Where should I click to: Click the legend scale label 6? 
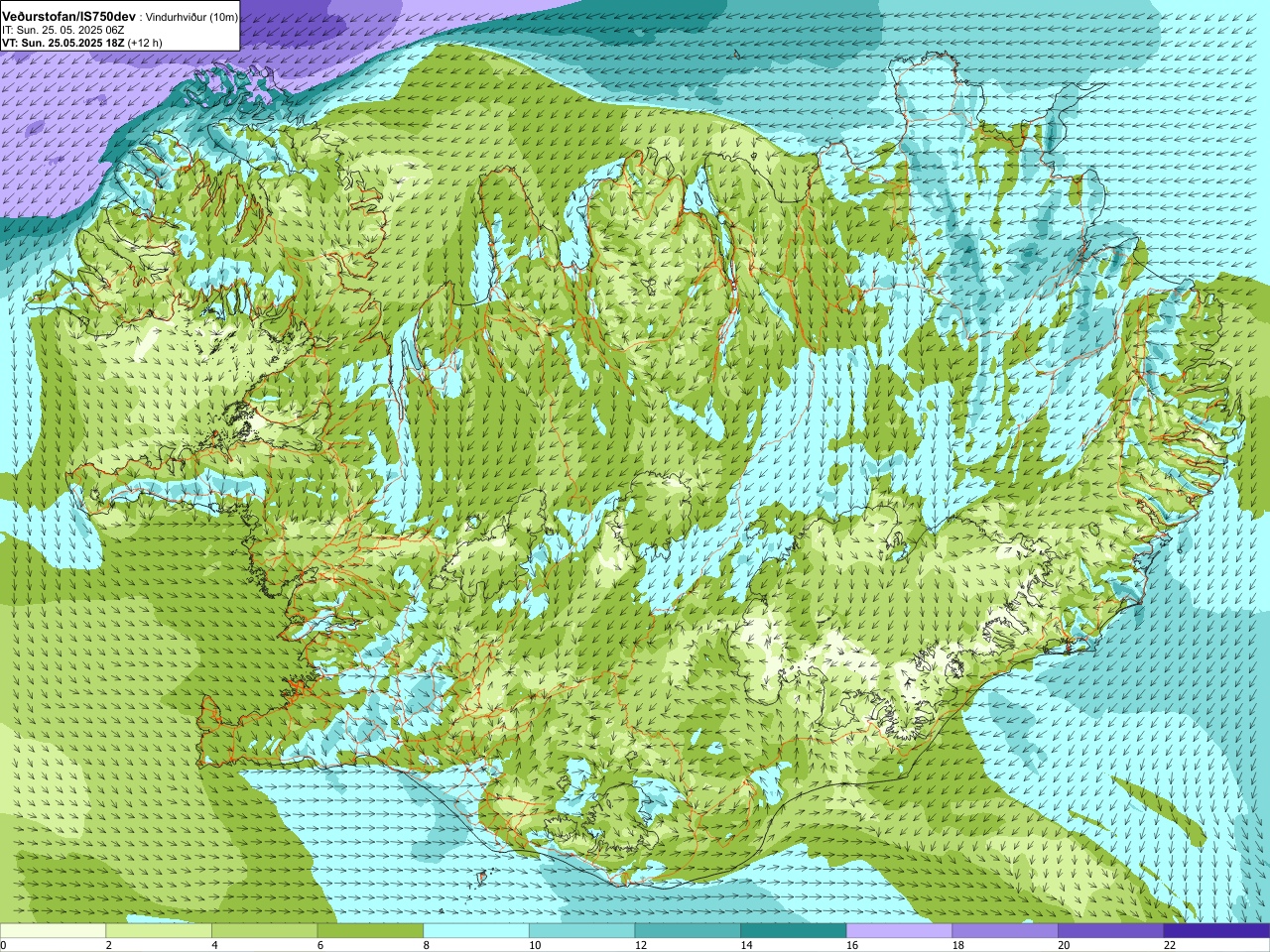pos(320,945)
